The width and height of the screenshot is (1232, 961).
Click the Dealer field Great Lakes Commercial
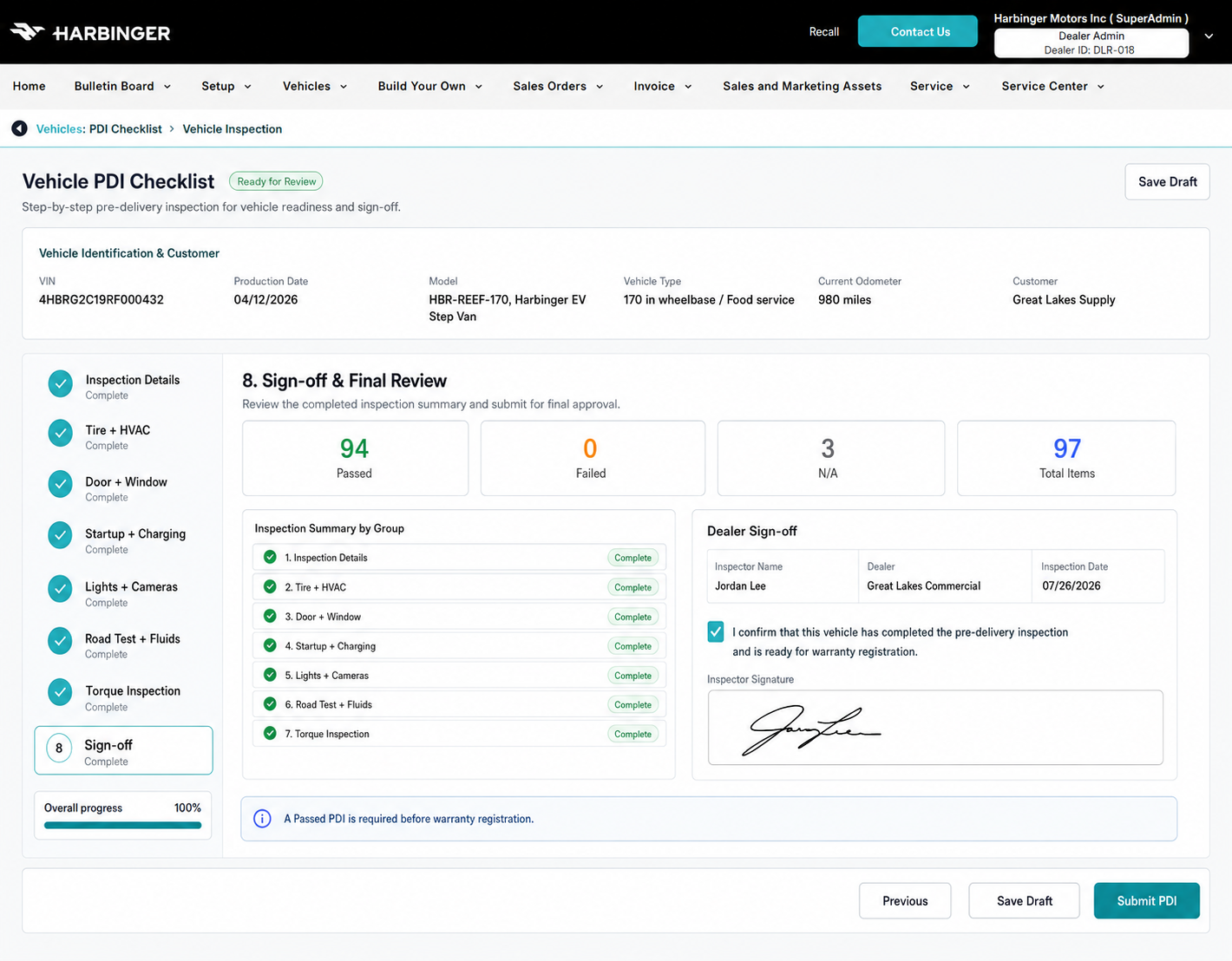coord(945,577)
